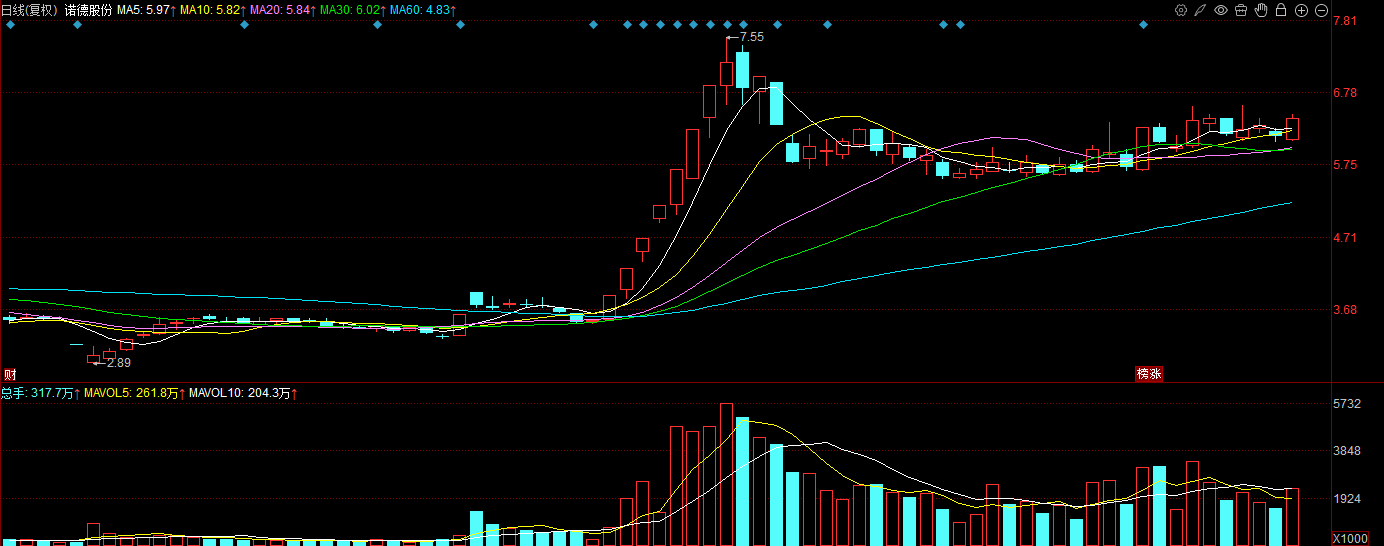The width and height of the screenshot is (1384, 546).
Task: Toggle the chart lock icon
Action: click(1281, 10)
